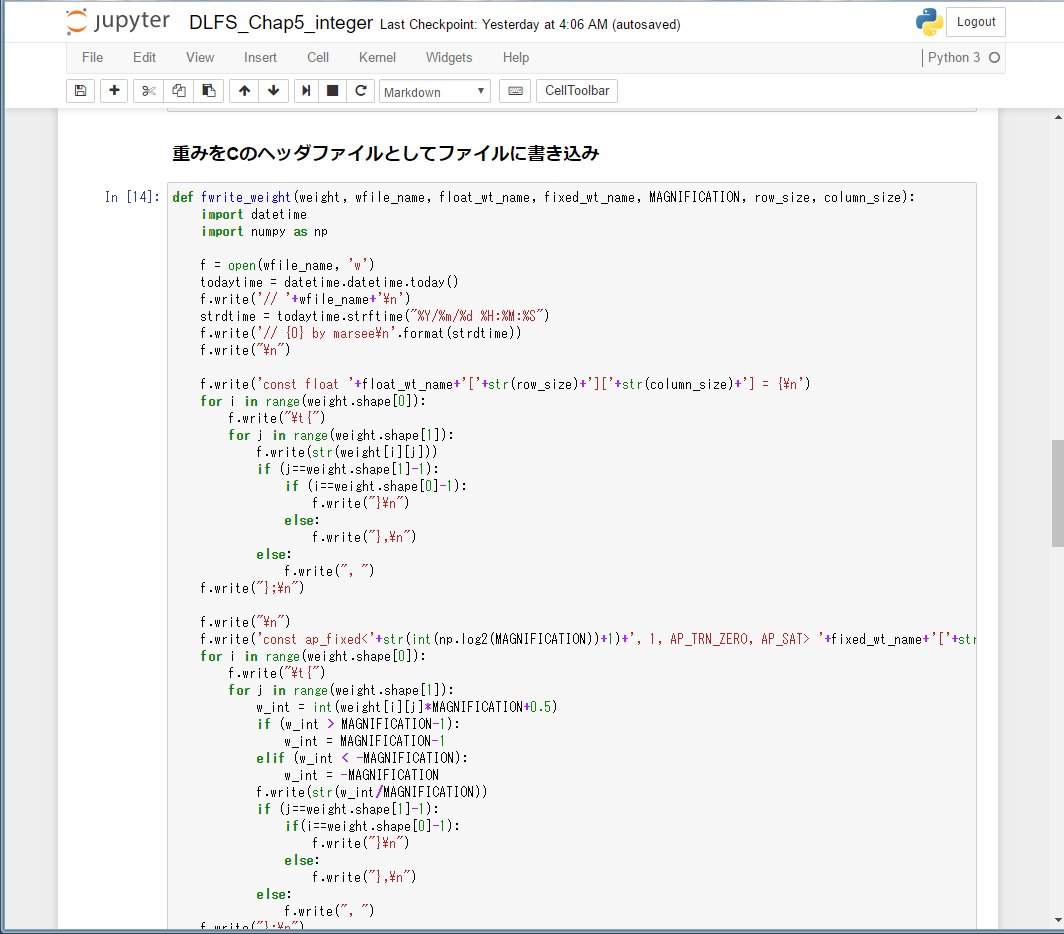This screenshot has width=1064, height=934.
Task: Click the Python 3 kernel name
Action: tap(953, 58)
